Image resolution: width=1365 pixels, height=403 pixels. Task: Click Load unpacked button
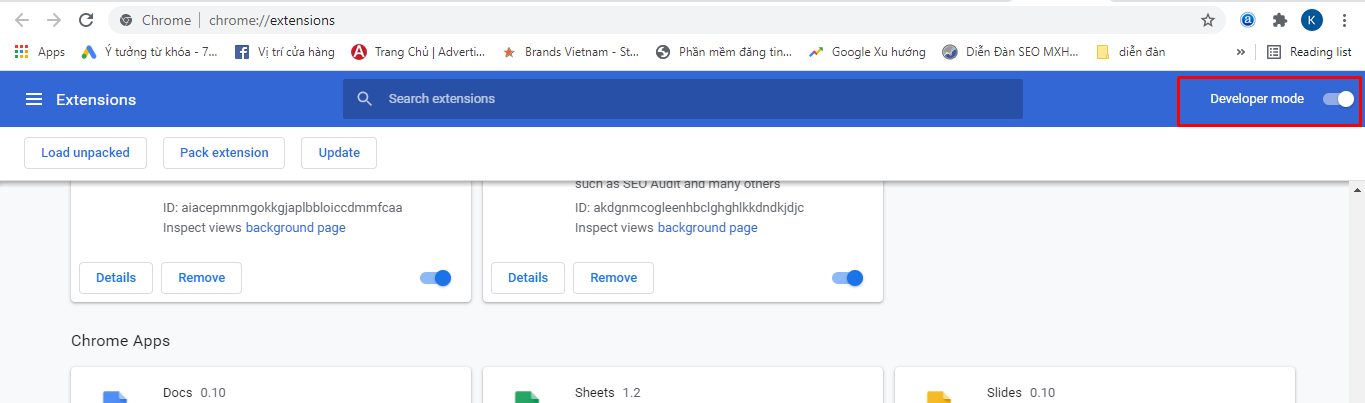coord(85,153)
